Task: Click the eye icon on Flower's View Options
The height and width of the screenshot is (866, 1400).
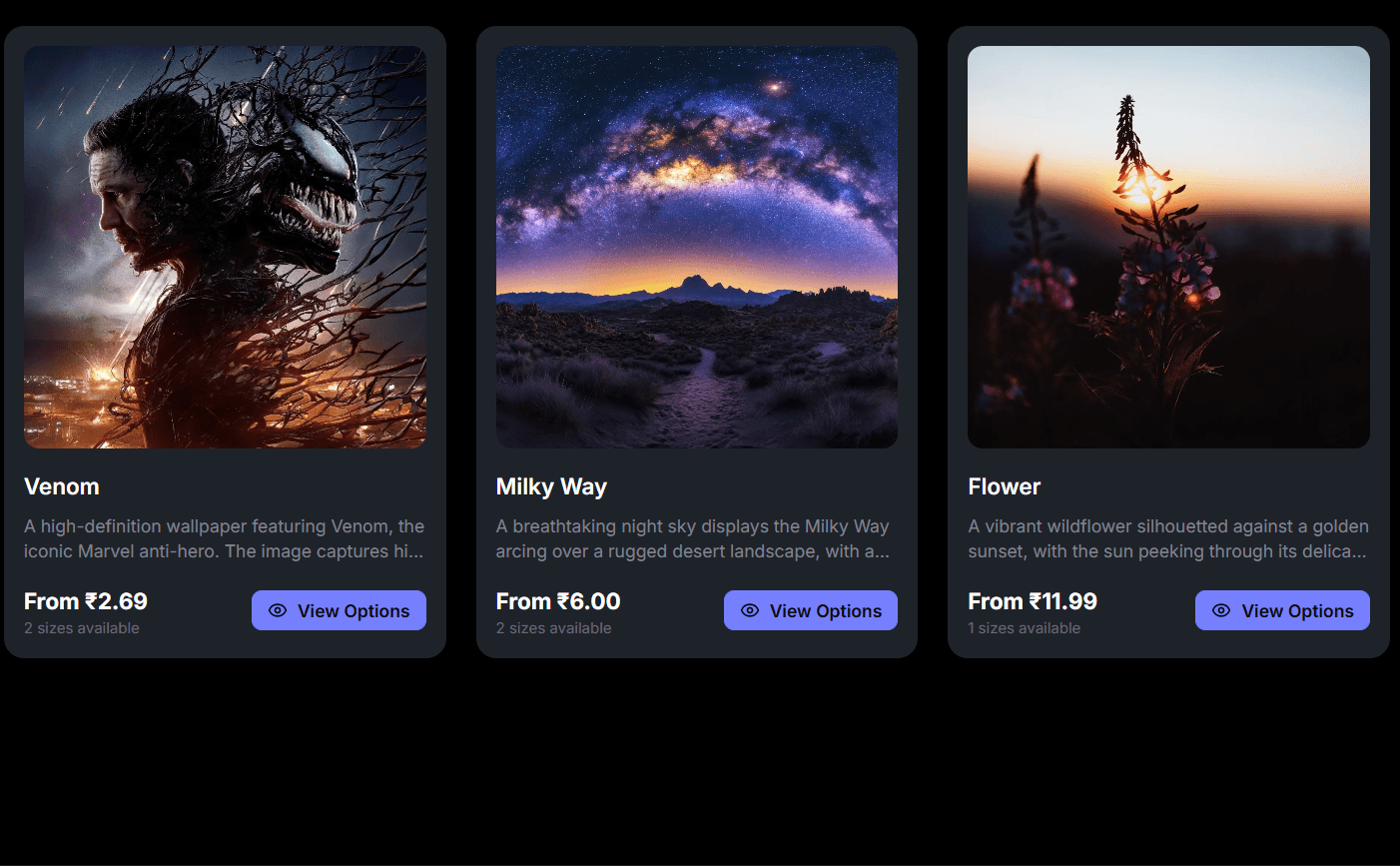Action: click(x=1221, y=610)
